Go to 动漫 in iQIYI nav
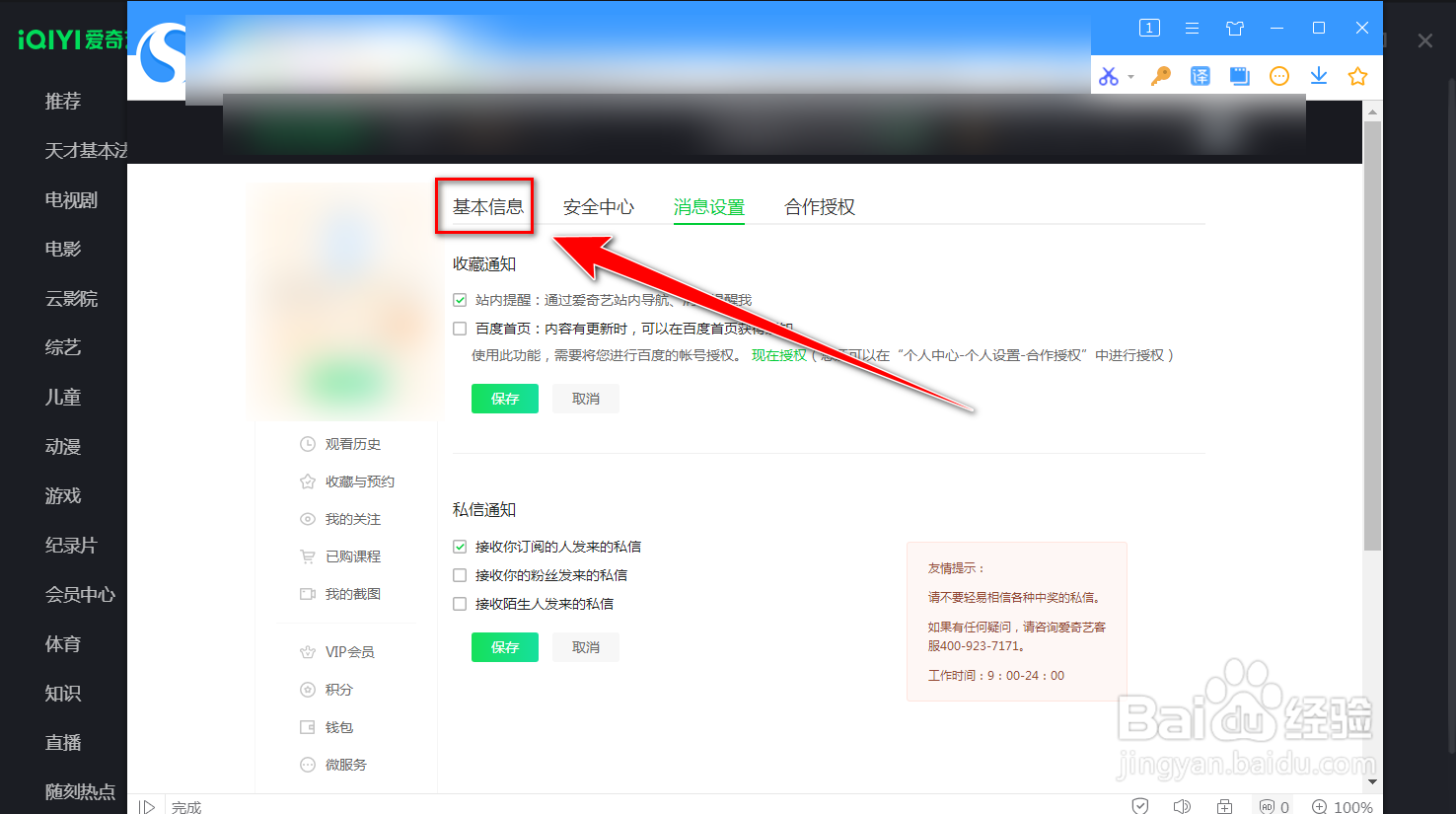 (63, 447)
